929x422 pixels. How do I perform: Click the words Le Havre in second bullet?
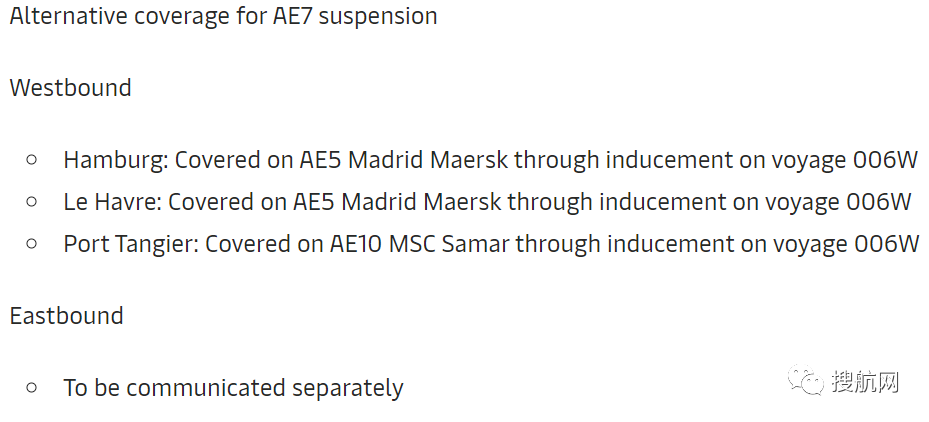pyautogui.click(x=113, y=202)
